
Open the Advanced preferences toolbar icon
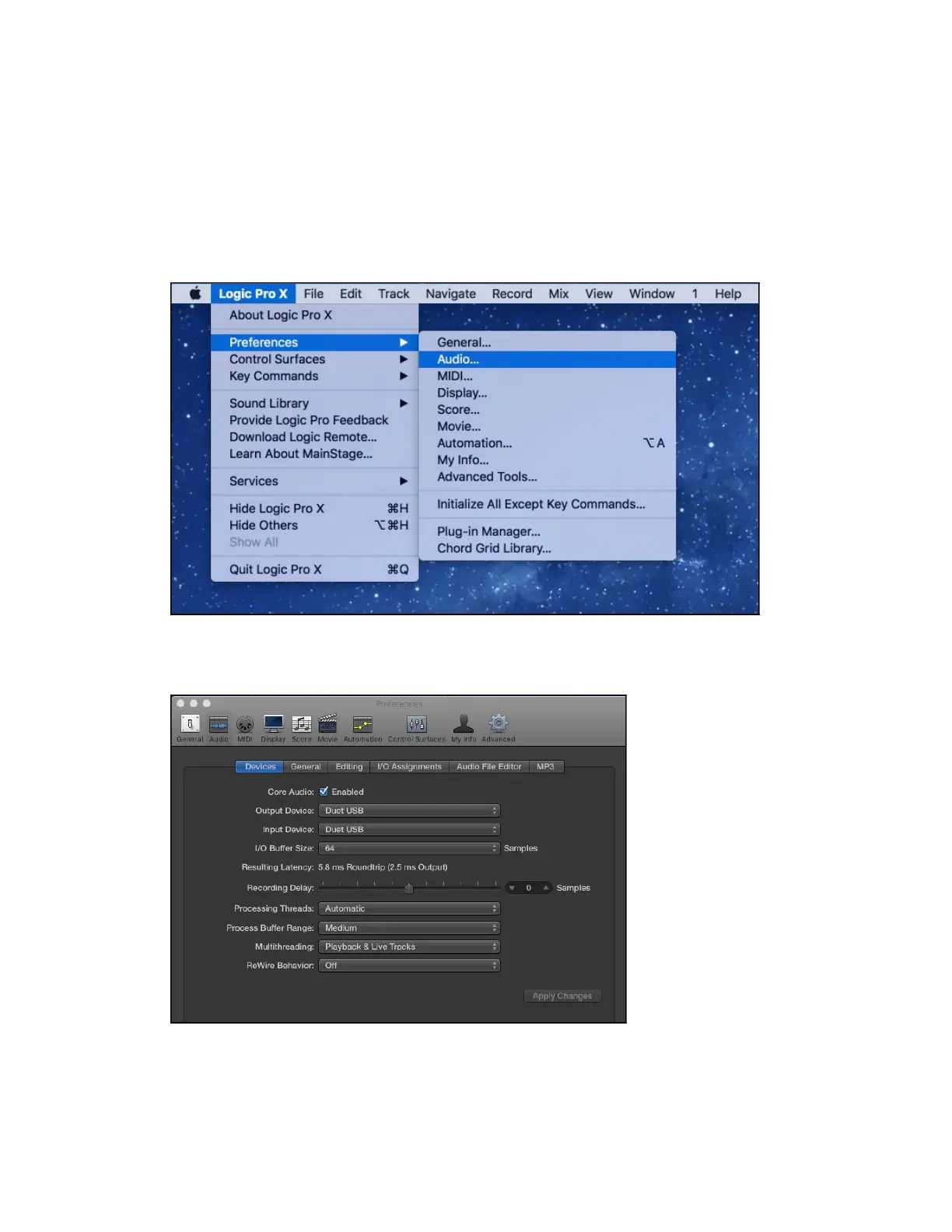pyautogui.click(x=499, y=729)
